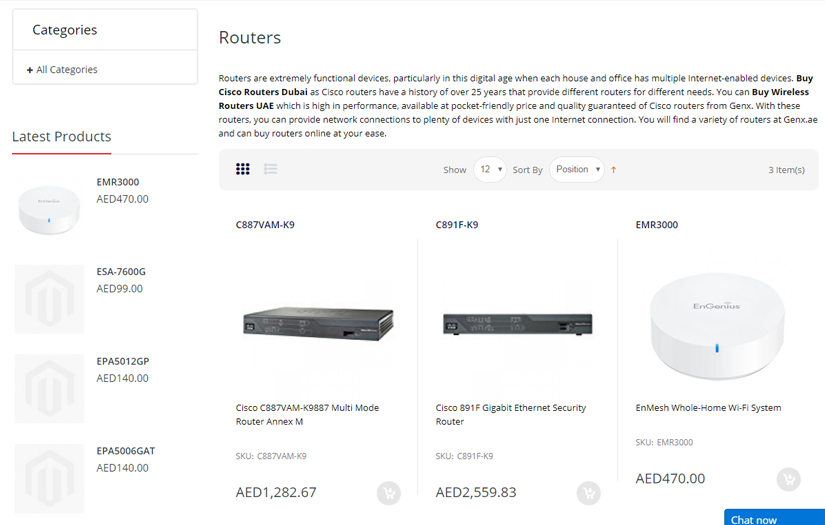
Task: Open EMR3000 product title in grid
Action: [657, 225]
